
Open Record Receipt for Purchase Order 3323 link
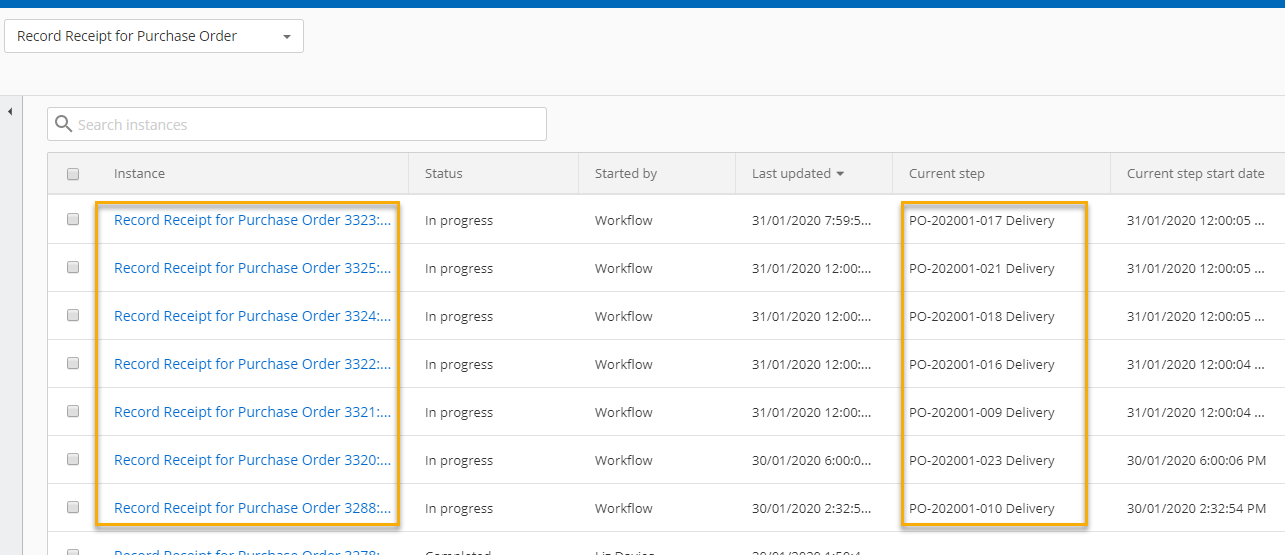[x=252, y=220]
